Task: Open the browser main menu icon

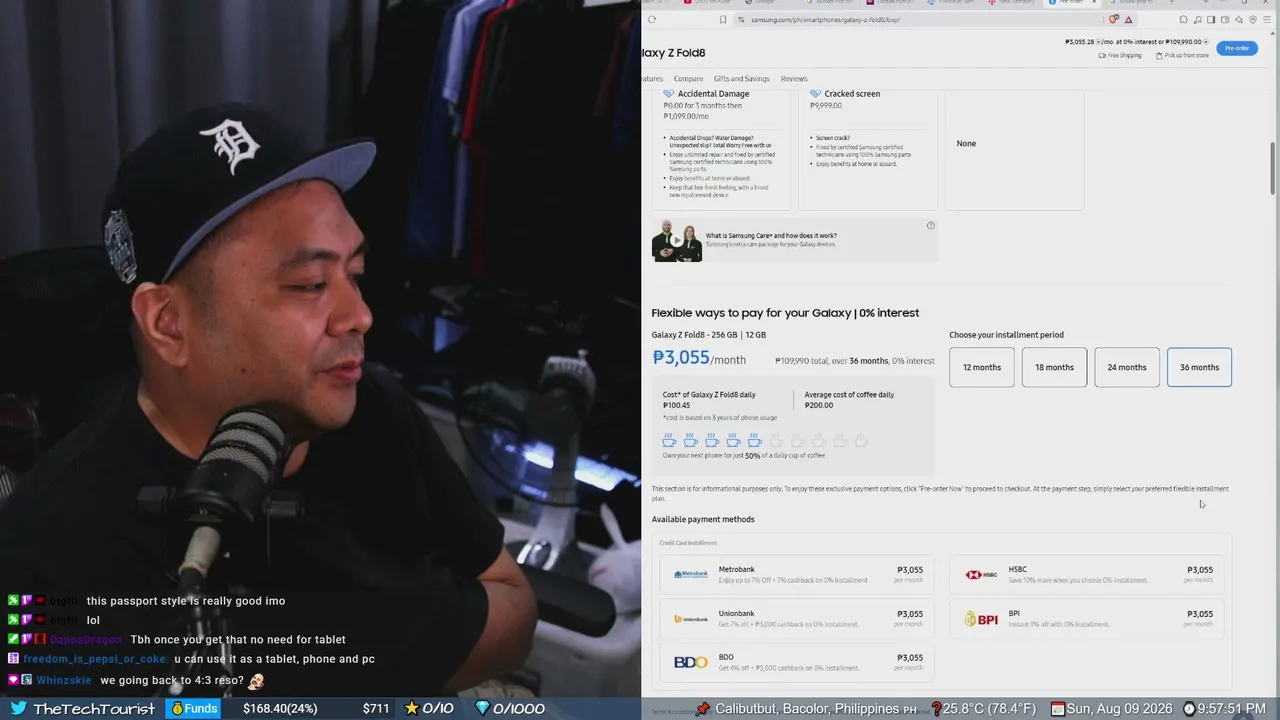Action: pos(1268,19)
